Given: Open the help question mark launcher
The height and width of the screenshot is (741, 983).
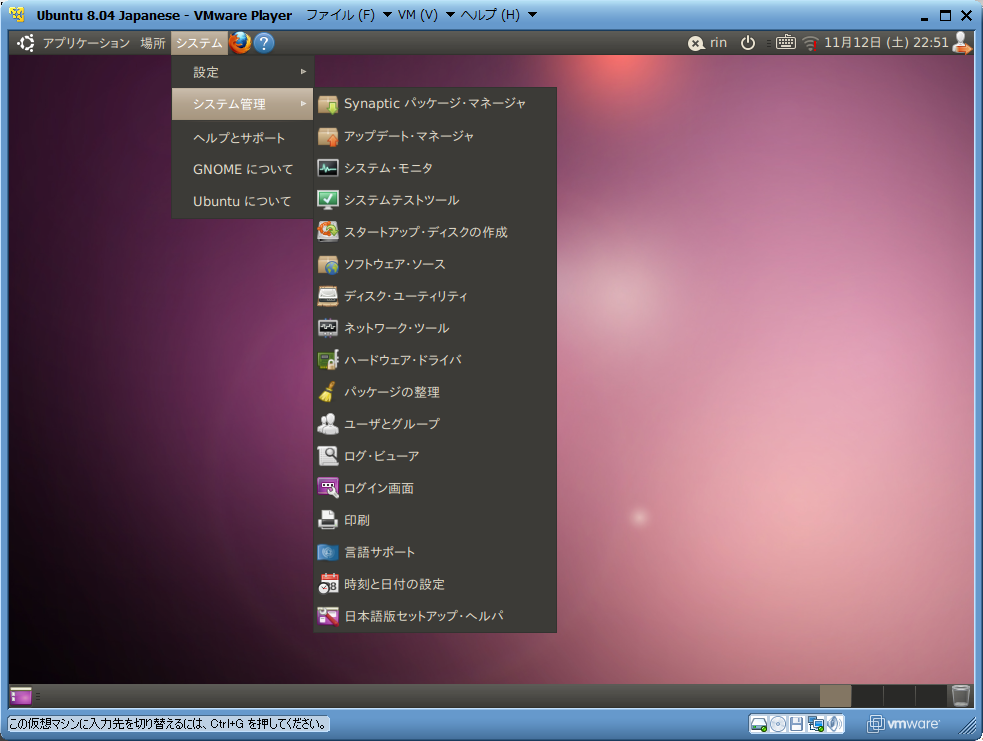Looking at the screenshot, I should [x=264, y=43].
